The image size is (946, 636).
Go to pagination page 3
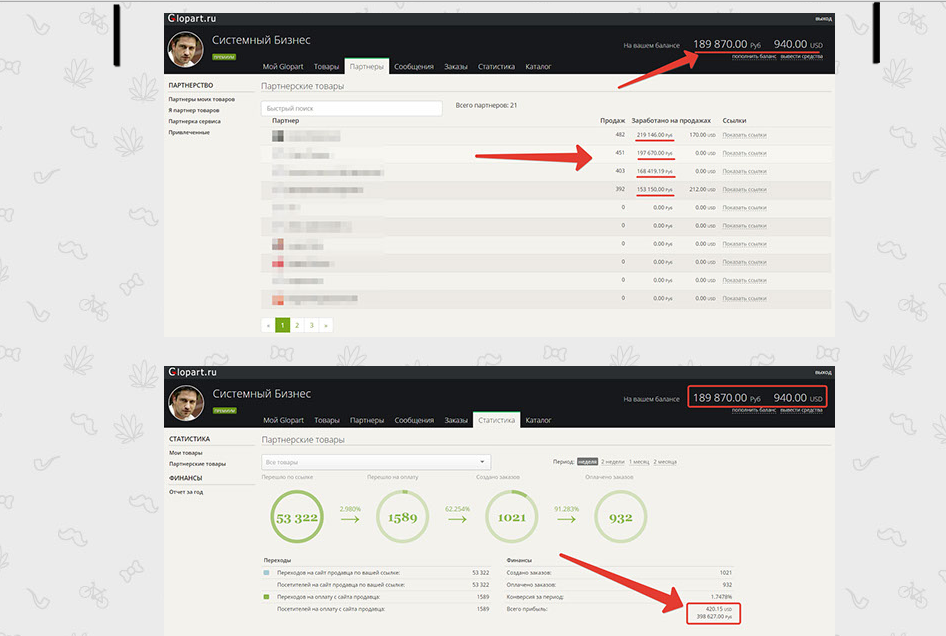[x=311, y=325]
